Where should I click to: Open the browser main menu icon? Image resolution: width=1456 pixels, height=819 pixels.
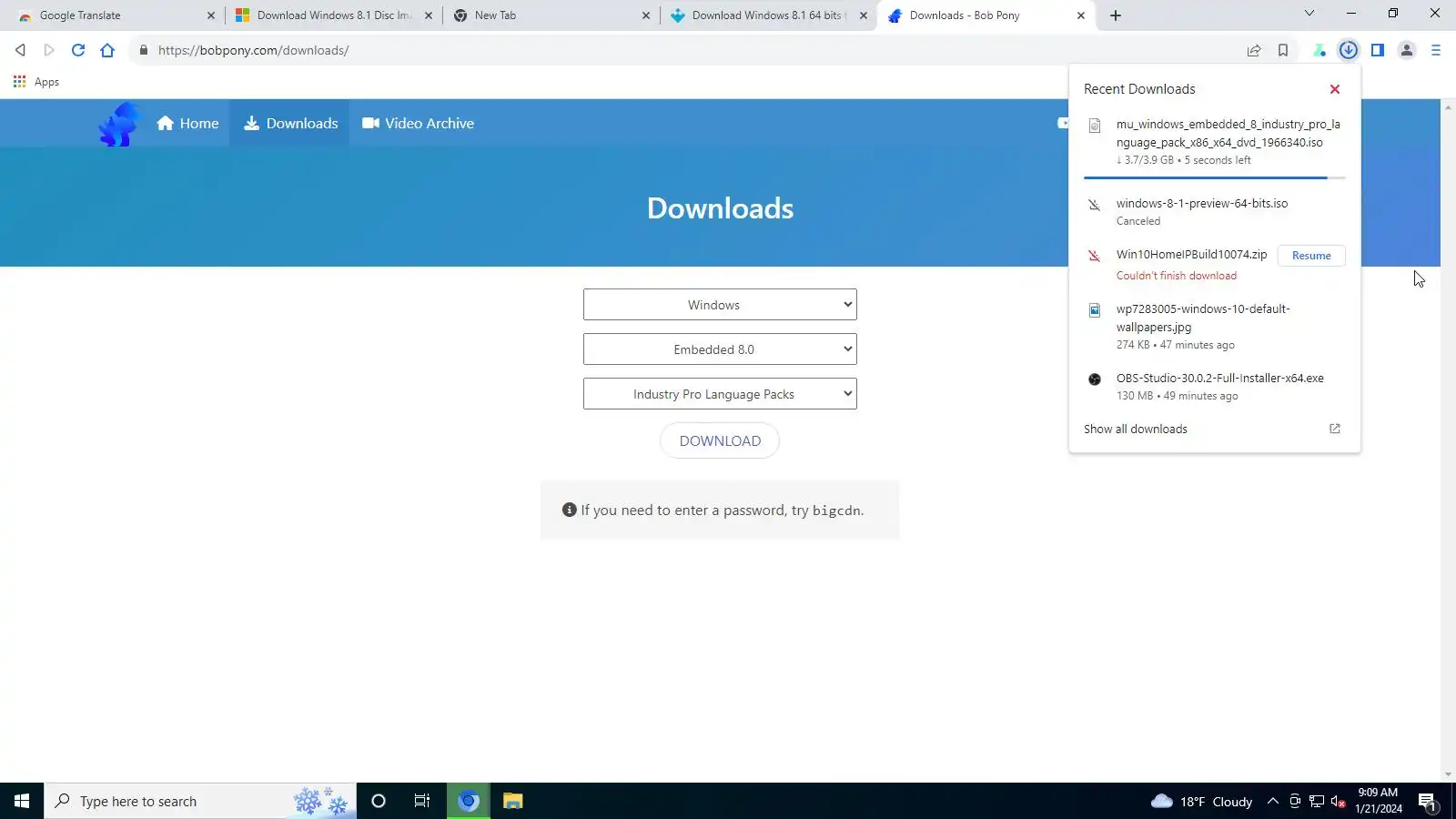[x=1436, y=50]
